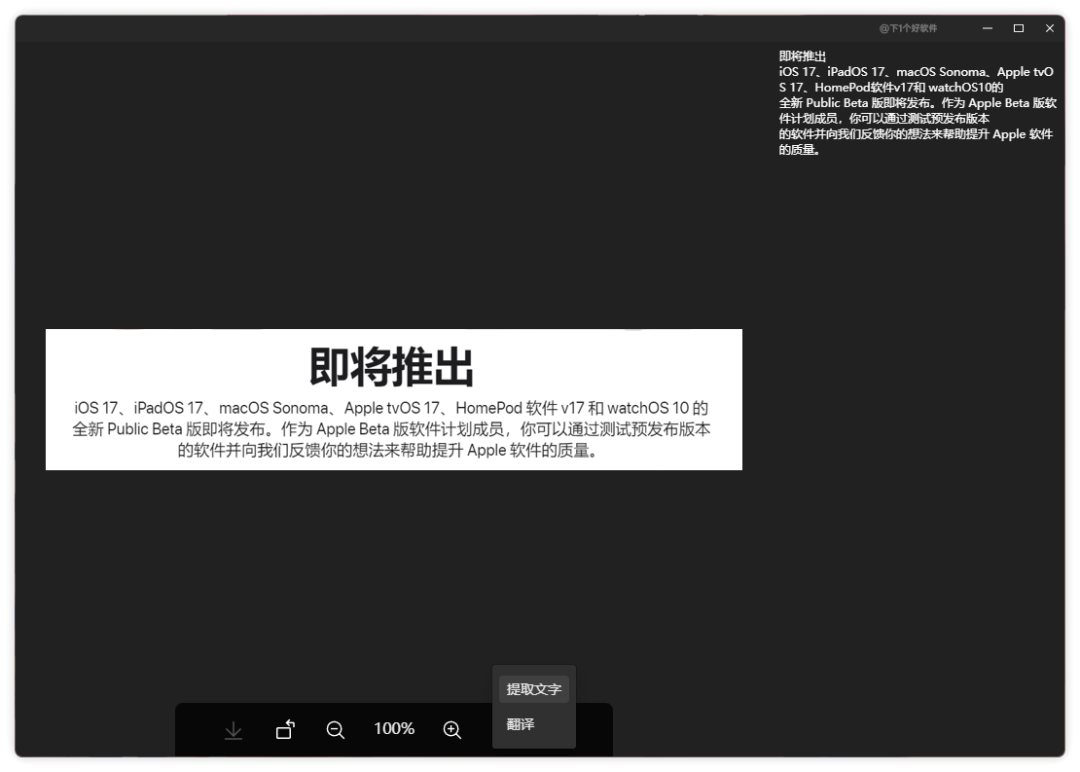Screen dimensions: 1080x772
Task: Choose 翻译 from the popup menu
Action: click(534, 724)
